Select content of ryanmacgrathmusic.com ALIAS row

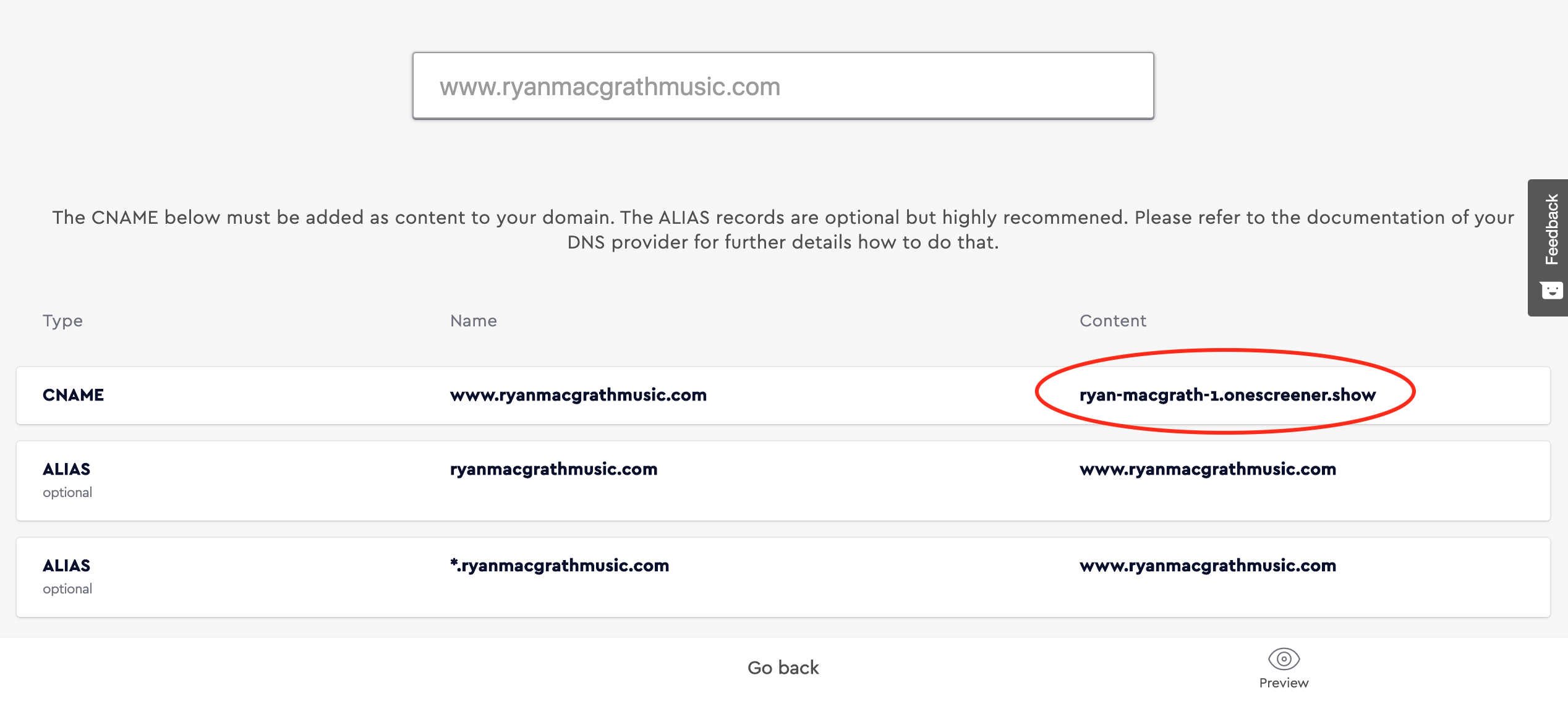point(1208,469)
